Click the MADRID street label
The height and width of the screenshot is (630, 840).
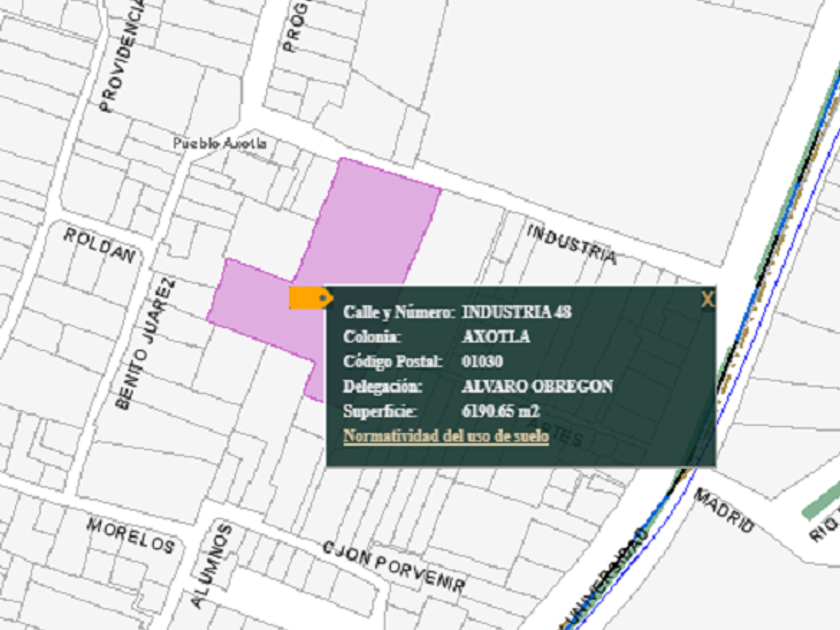pos(724,510)
